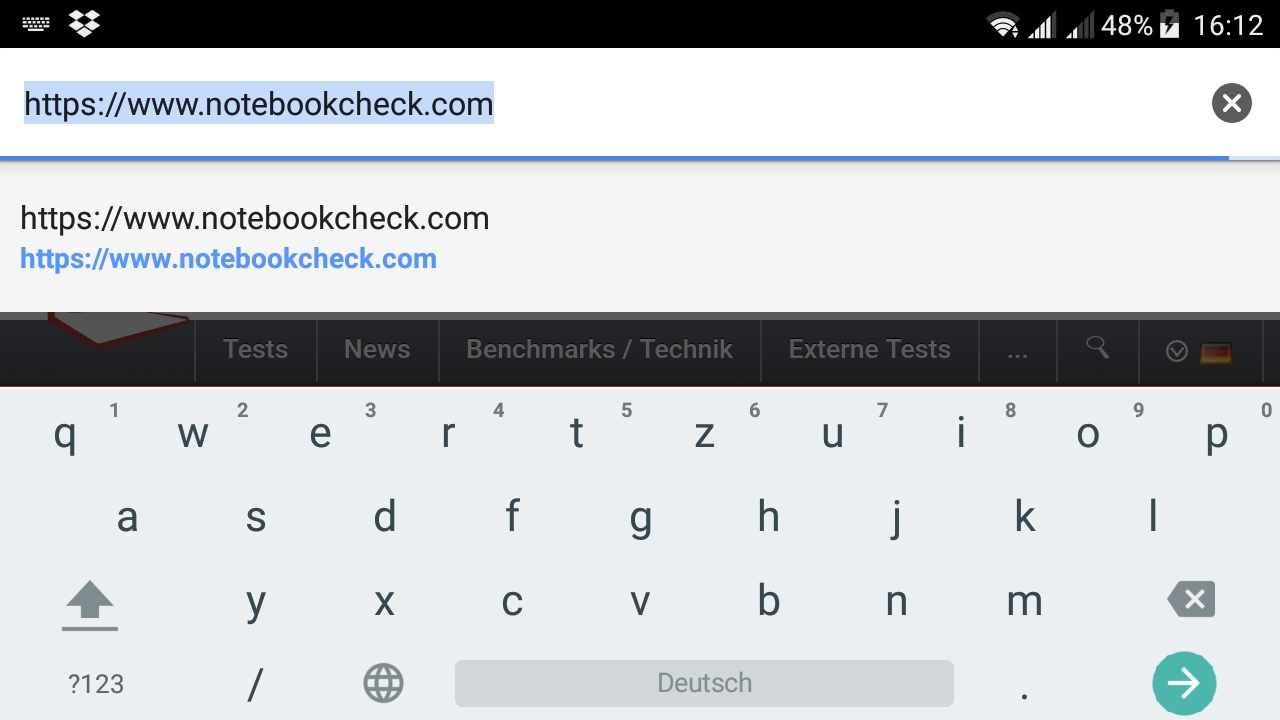1280x720 pixels.
Task: Open the Tests menu
Action: (x=255, y=349)
